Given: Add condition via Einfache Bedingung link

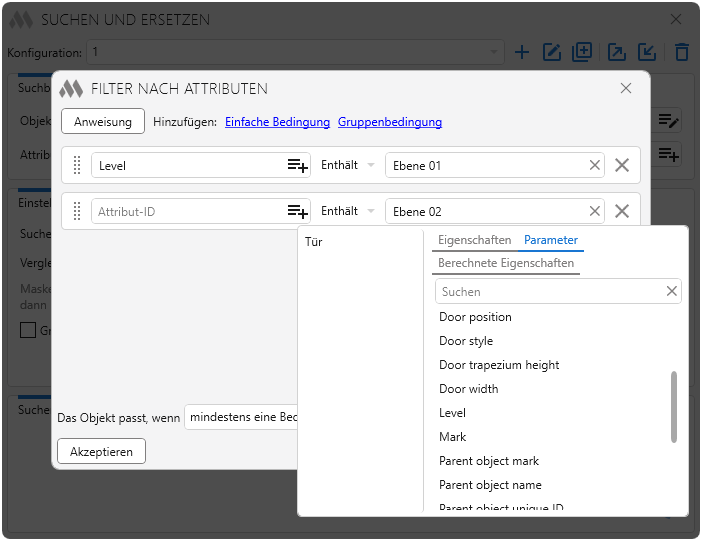Looking at the screenshot, I should [277, 122].
